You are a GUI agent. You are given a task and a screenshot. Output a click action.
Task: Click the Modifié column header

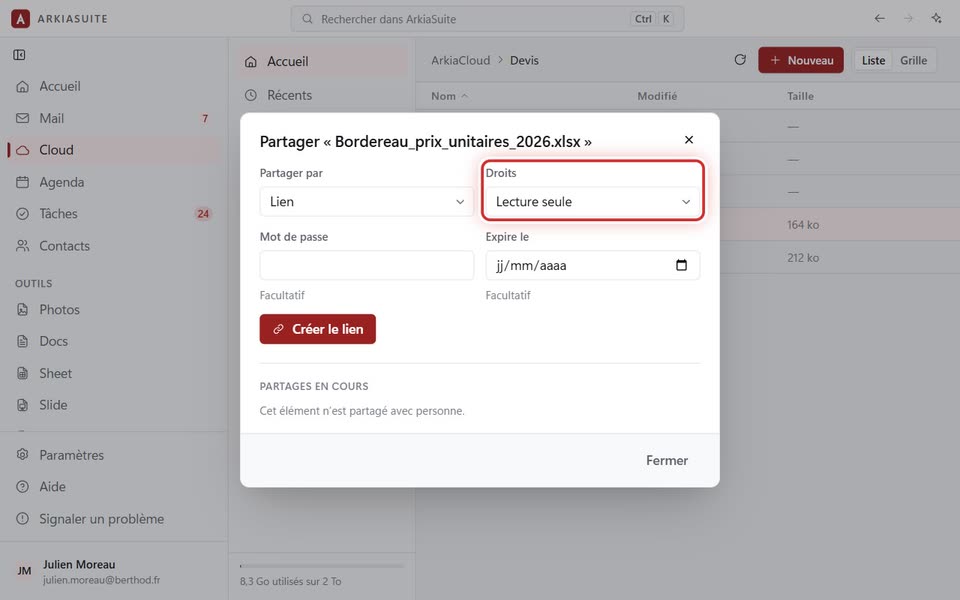[x=657, y=96]
